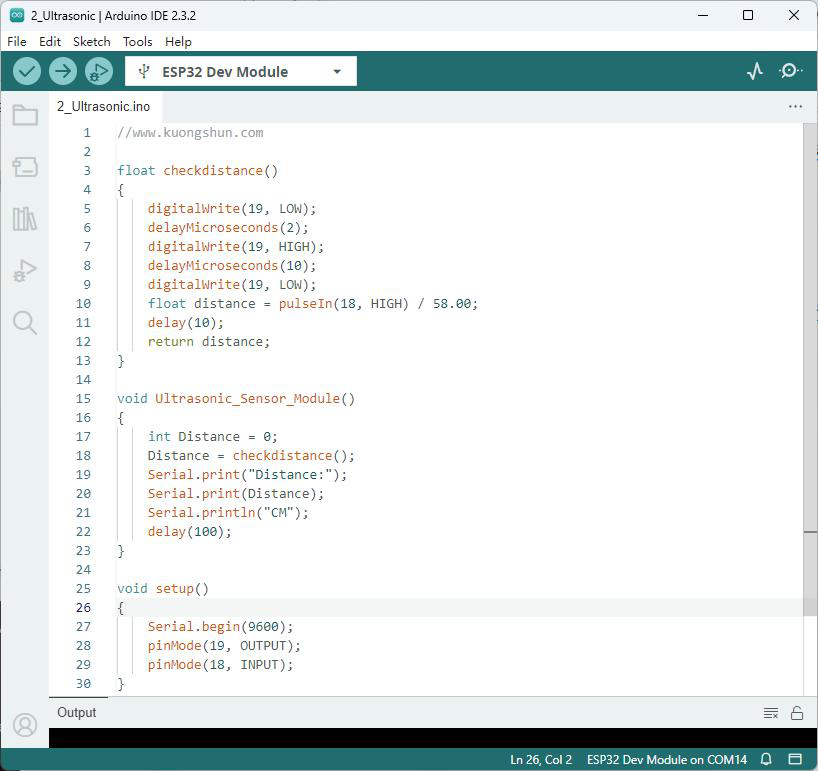Click the Verify sketch checkmark button
This screenshot has height=771, width=818.
[27, 71]
